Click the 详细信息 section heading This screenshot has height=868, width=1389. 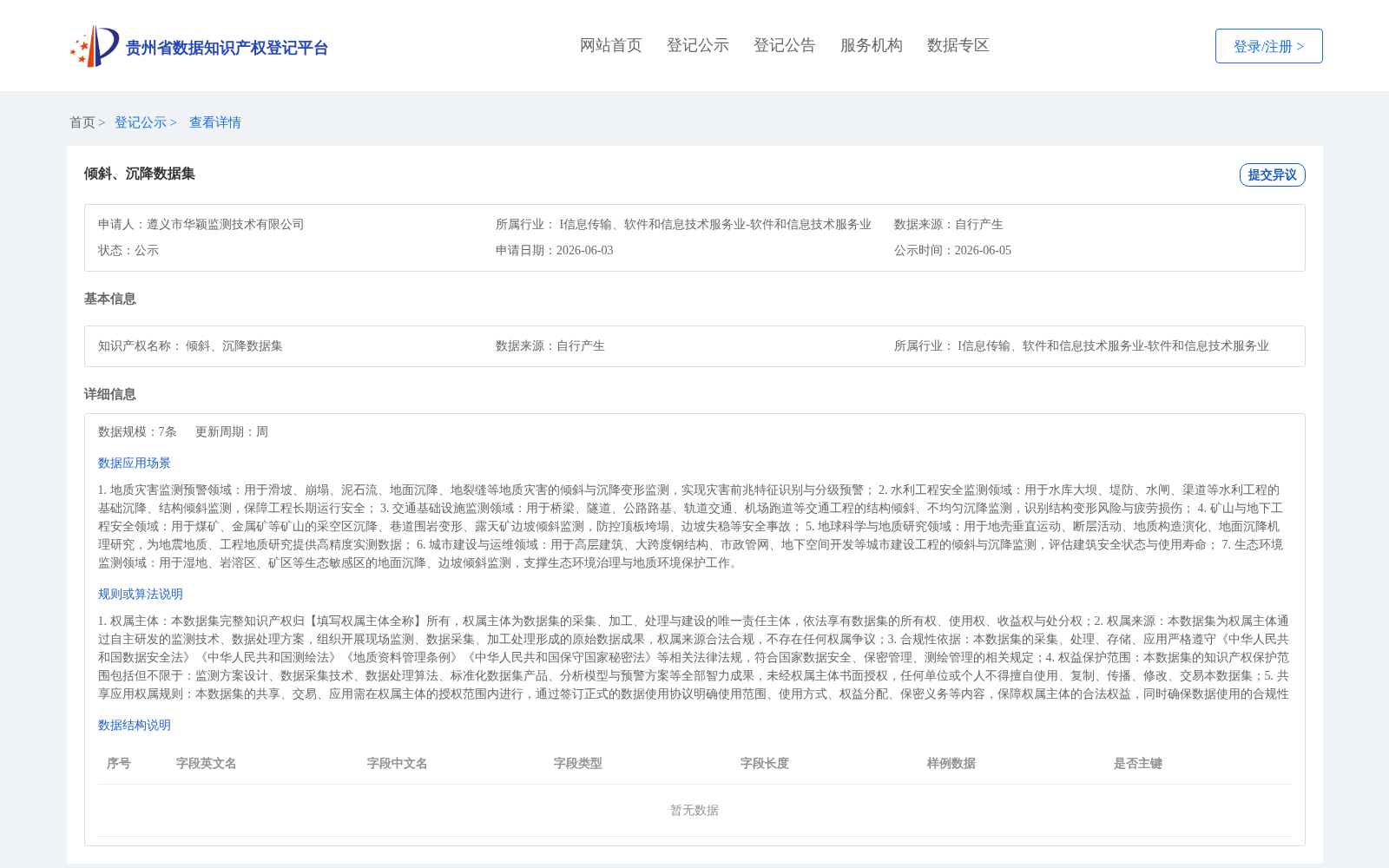[110, 394]
